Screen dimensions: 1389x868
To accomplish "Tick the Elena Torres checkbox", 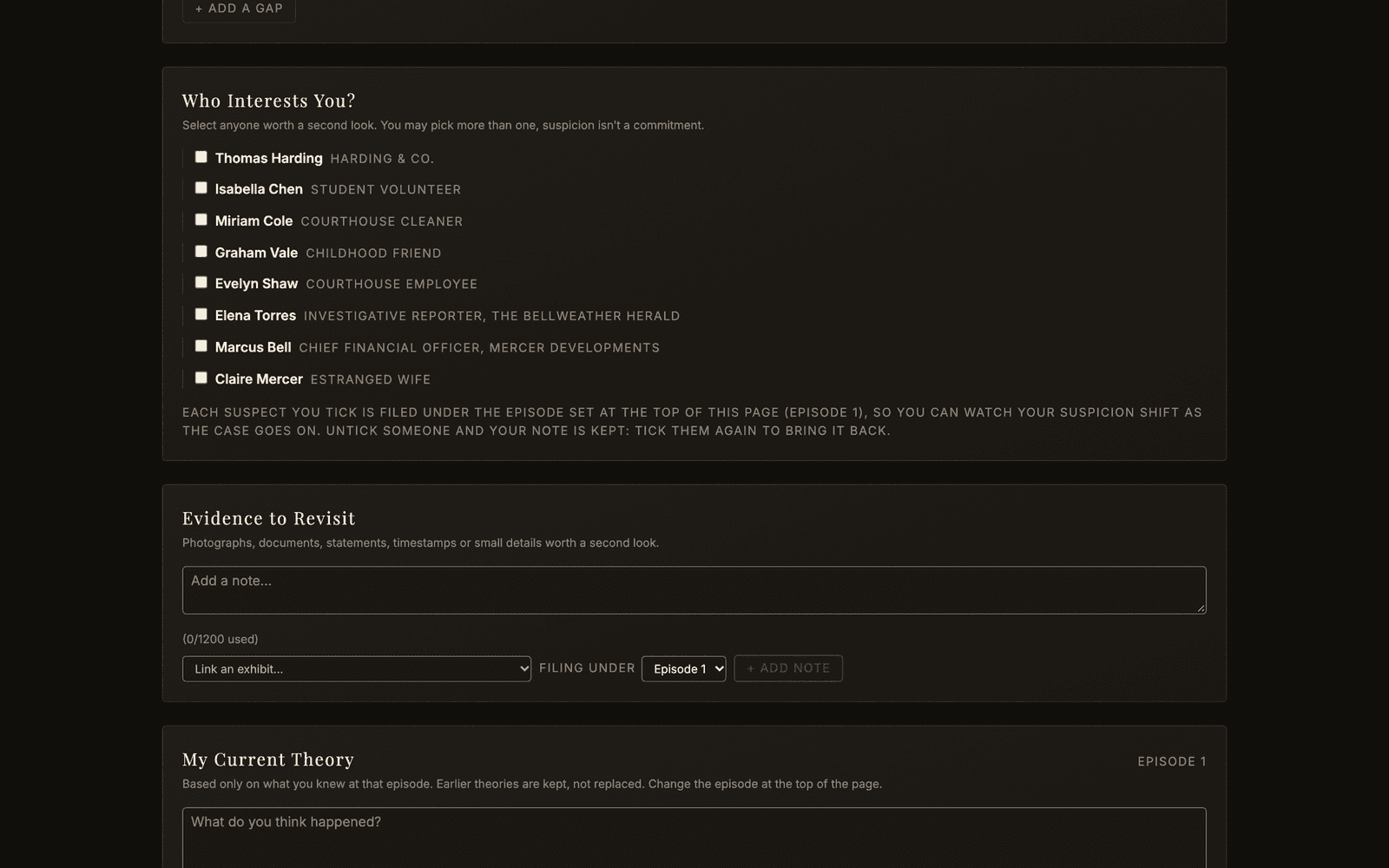I will pyautogui.click(x=201, y=314).
